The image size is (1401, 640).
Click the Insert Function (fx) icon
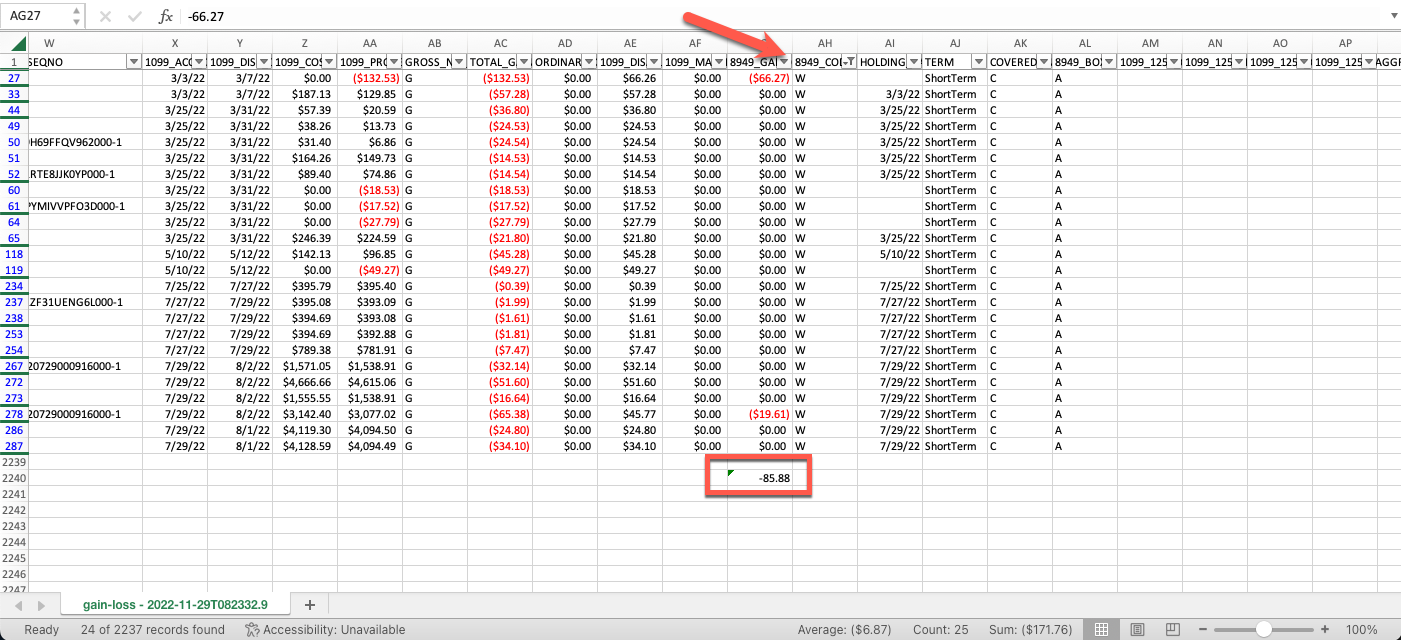165,15
